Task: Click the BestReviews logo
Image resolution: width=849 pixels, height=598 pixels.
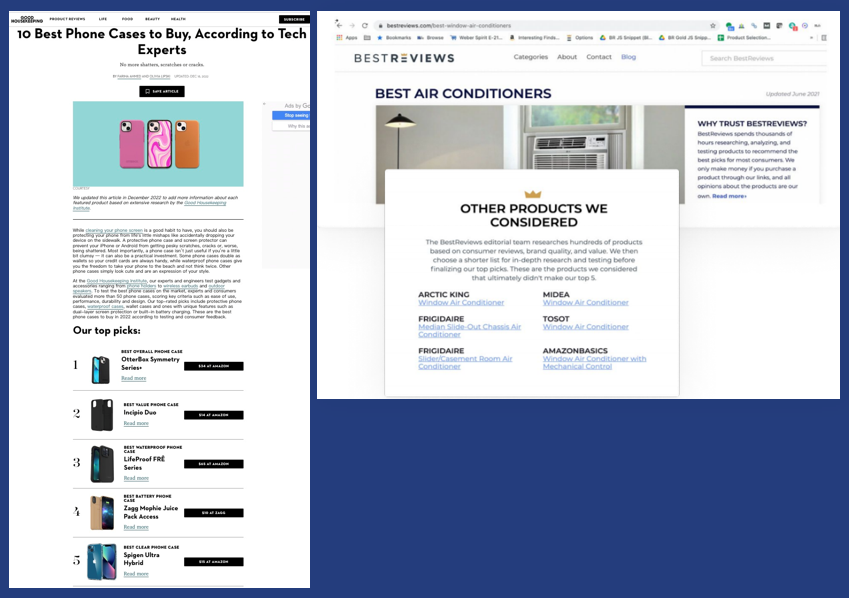Action: [403, 58]
